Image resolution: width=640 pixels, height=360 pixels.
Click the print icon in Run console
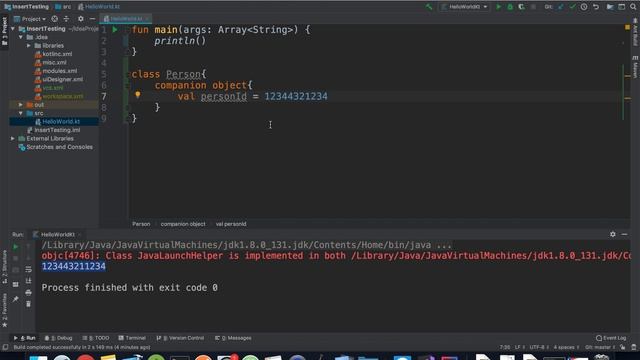point(28,292)
